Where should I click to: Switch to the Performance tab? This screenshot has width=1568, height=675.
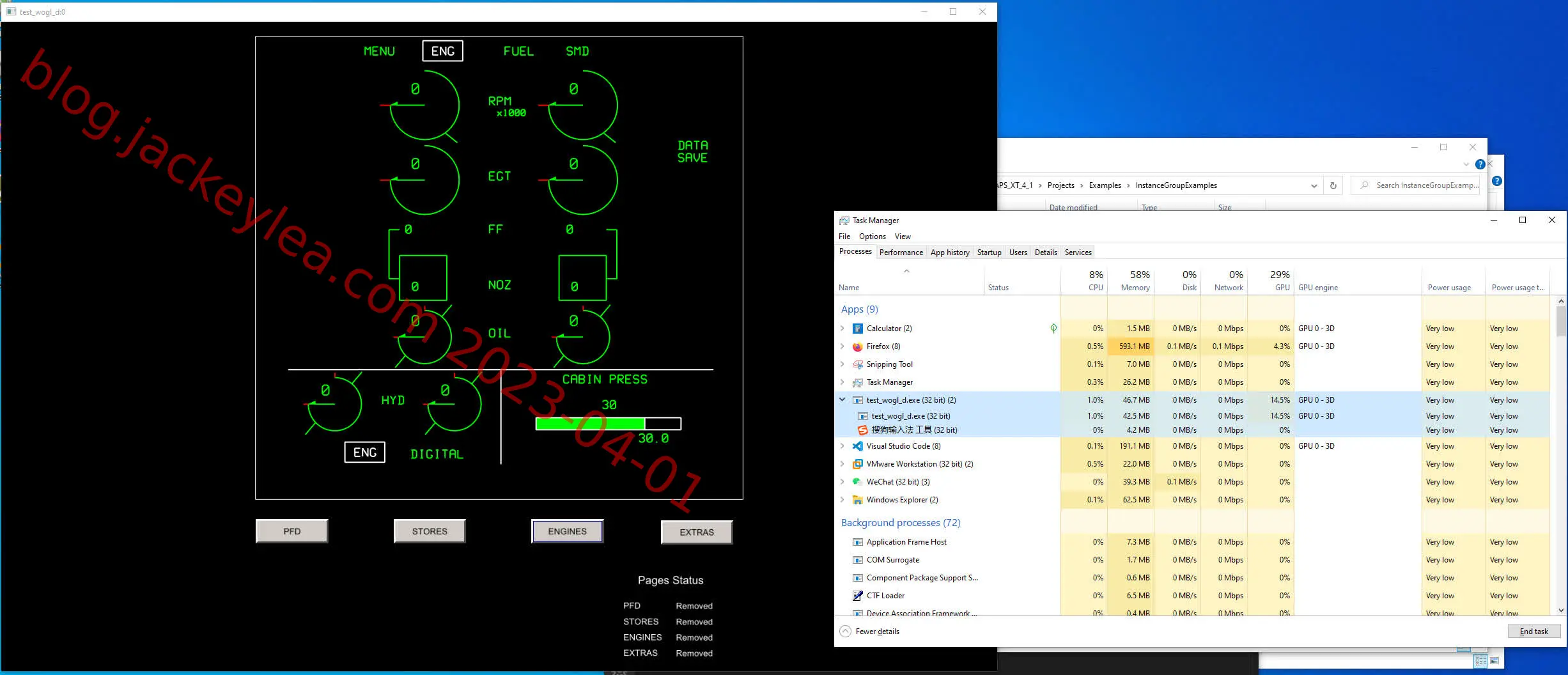pyautogui.click(x=901, y=252)
